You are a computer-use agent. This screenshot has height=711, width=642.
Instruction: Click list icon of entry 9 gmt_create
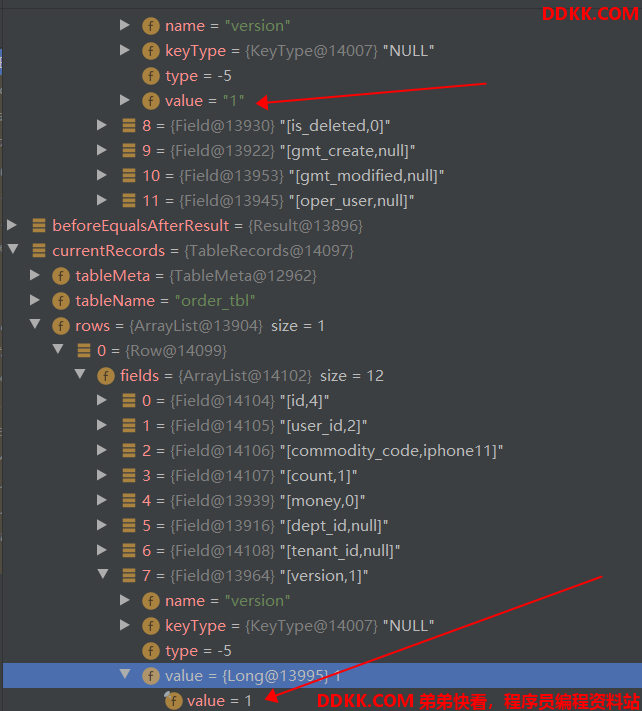pos(129,151)
